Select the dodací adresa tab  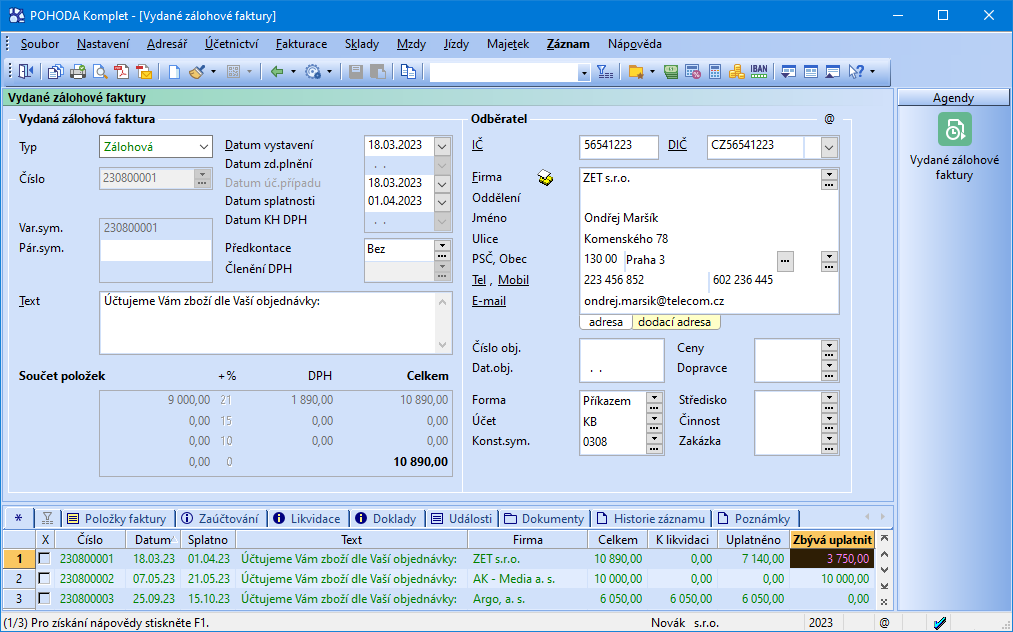(x=674, y=322)
